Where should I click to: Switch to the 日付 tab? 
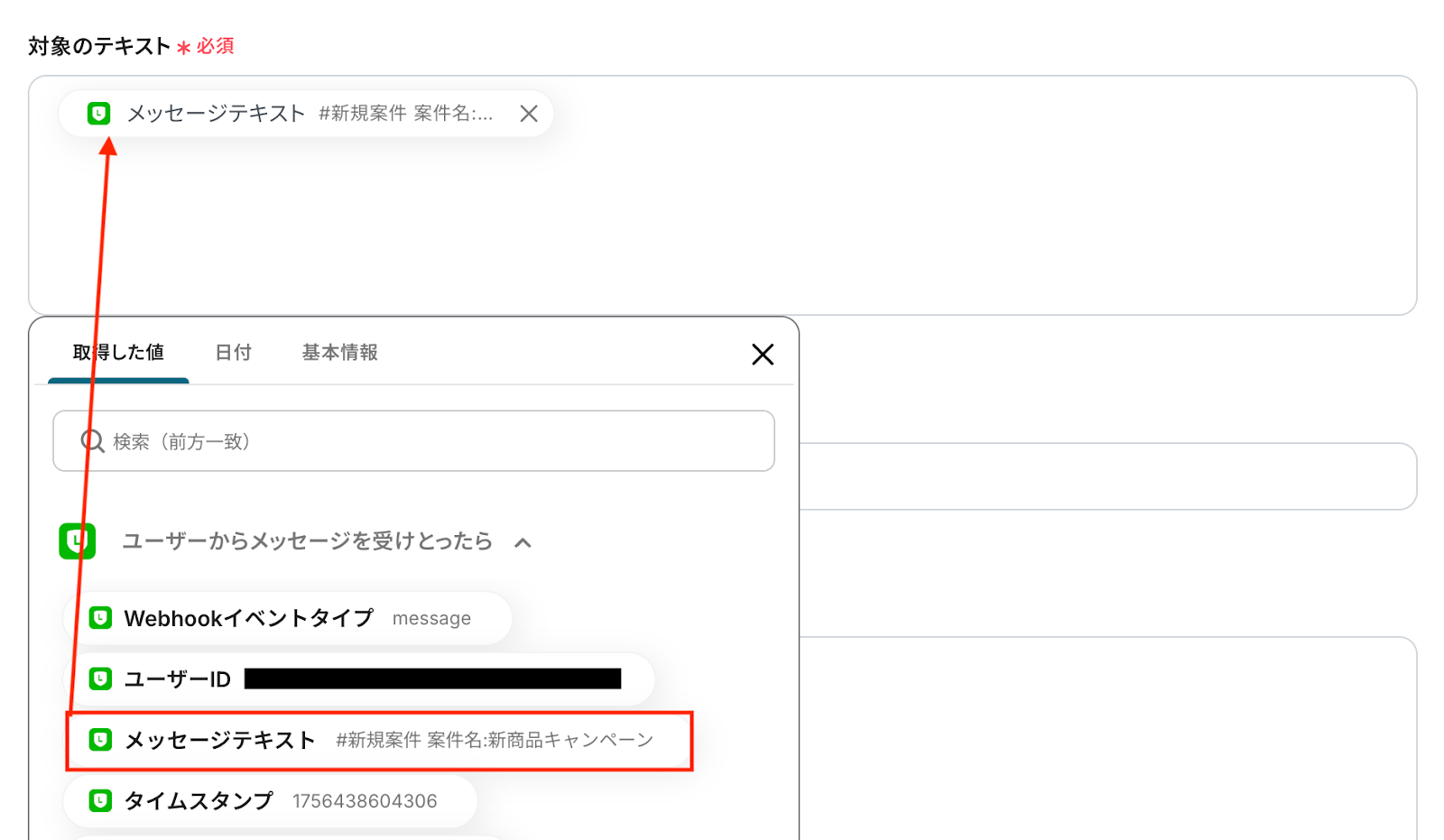pos(233,353)
